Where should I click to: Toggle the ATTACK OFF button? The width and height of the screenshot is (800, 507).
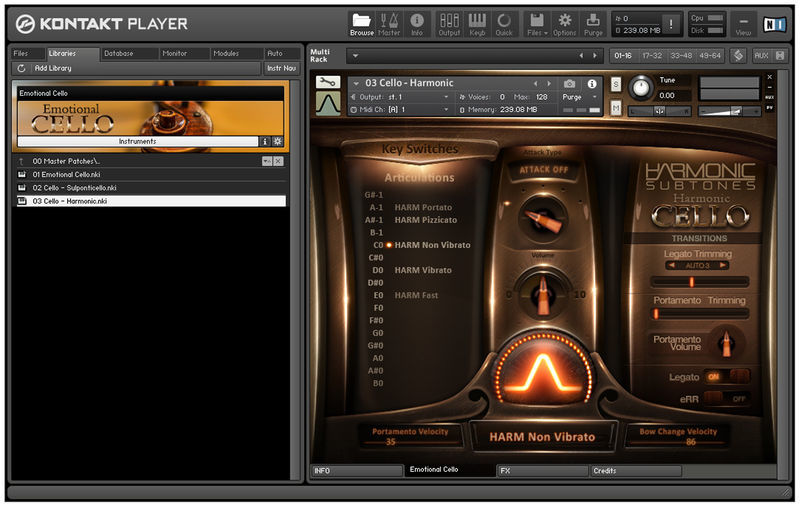(x=543, y=170)
